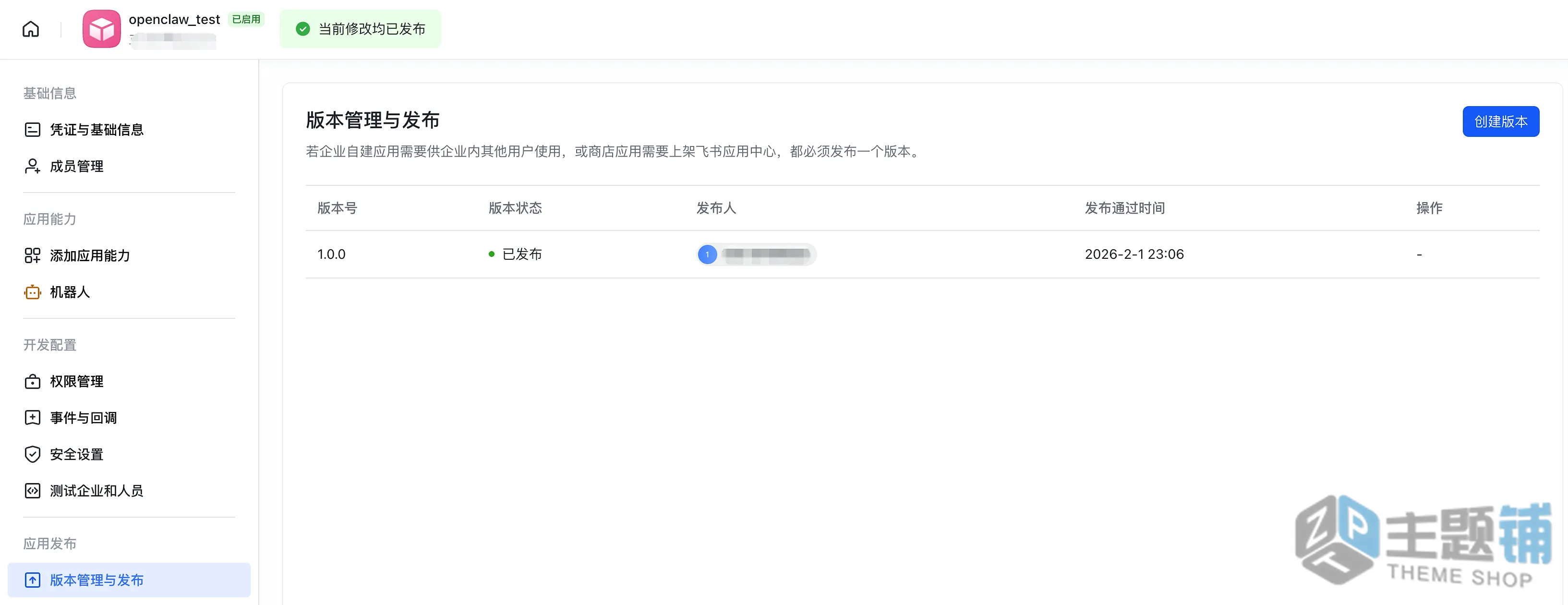Select the credentials and basic info icon

coord(32,130)
